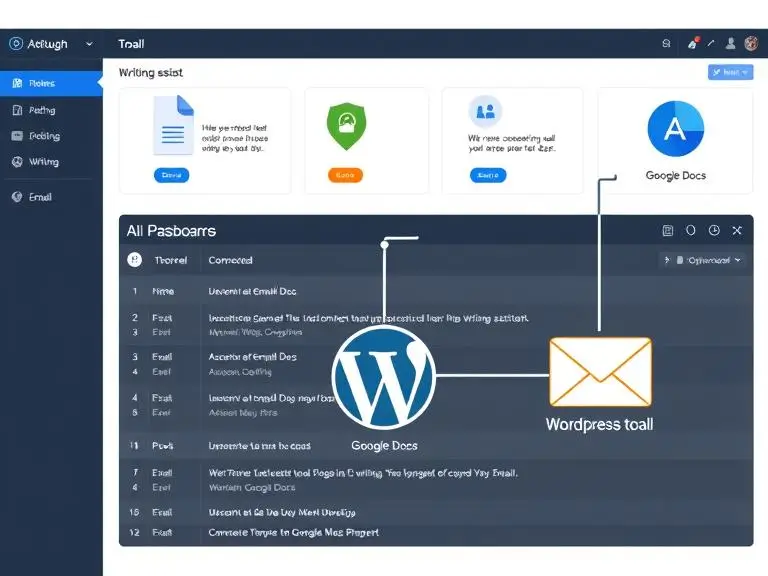Click the Wordpress toall label
Screen dimensions: 768x576
pos(600,424)
